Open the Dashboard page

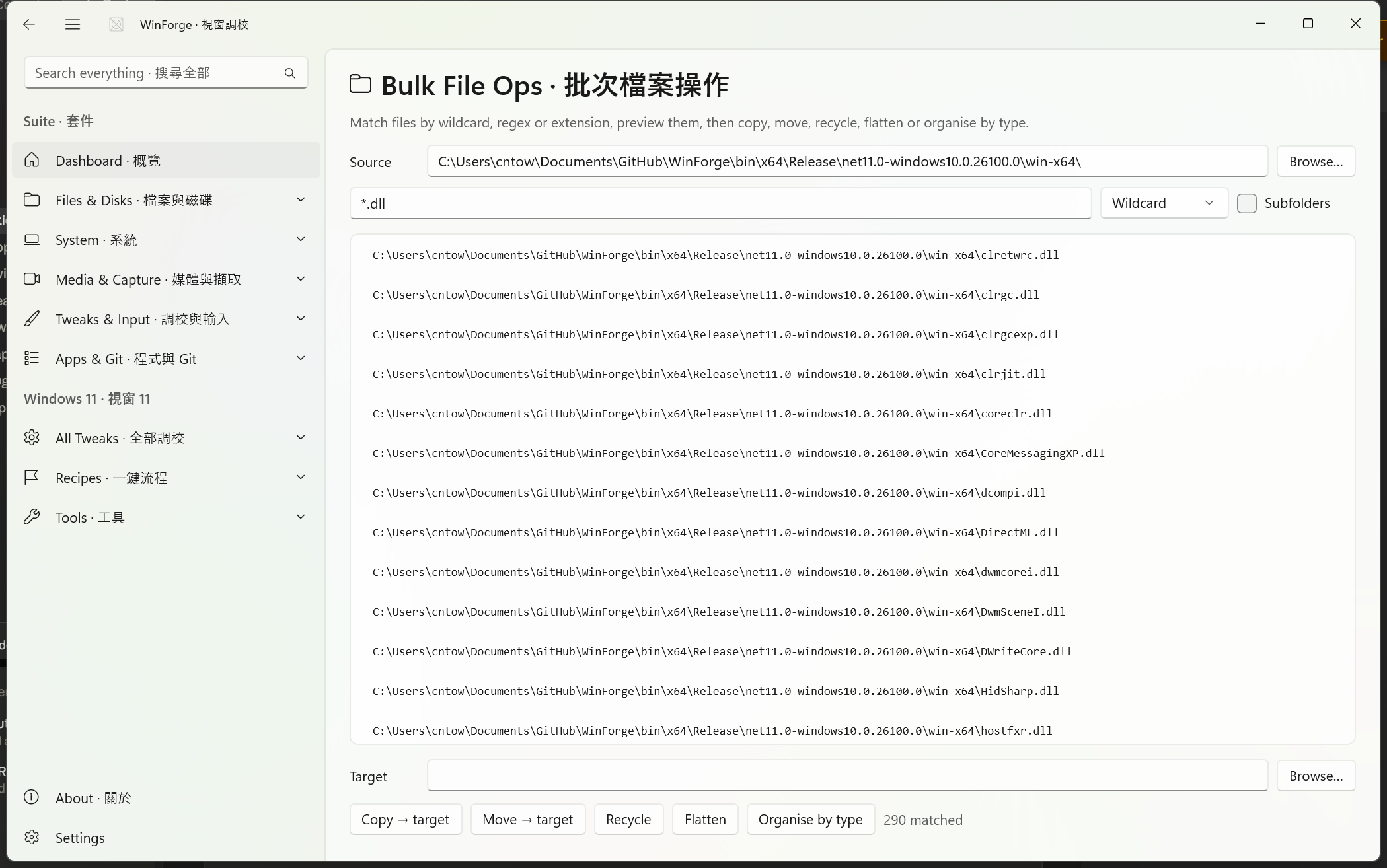(x=166, y=160)
